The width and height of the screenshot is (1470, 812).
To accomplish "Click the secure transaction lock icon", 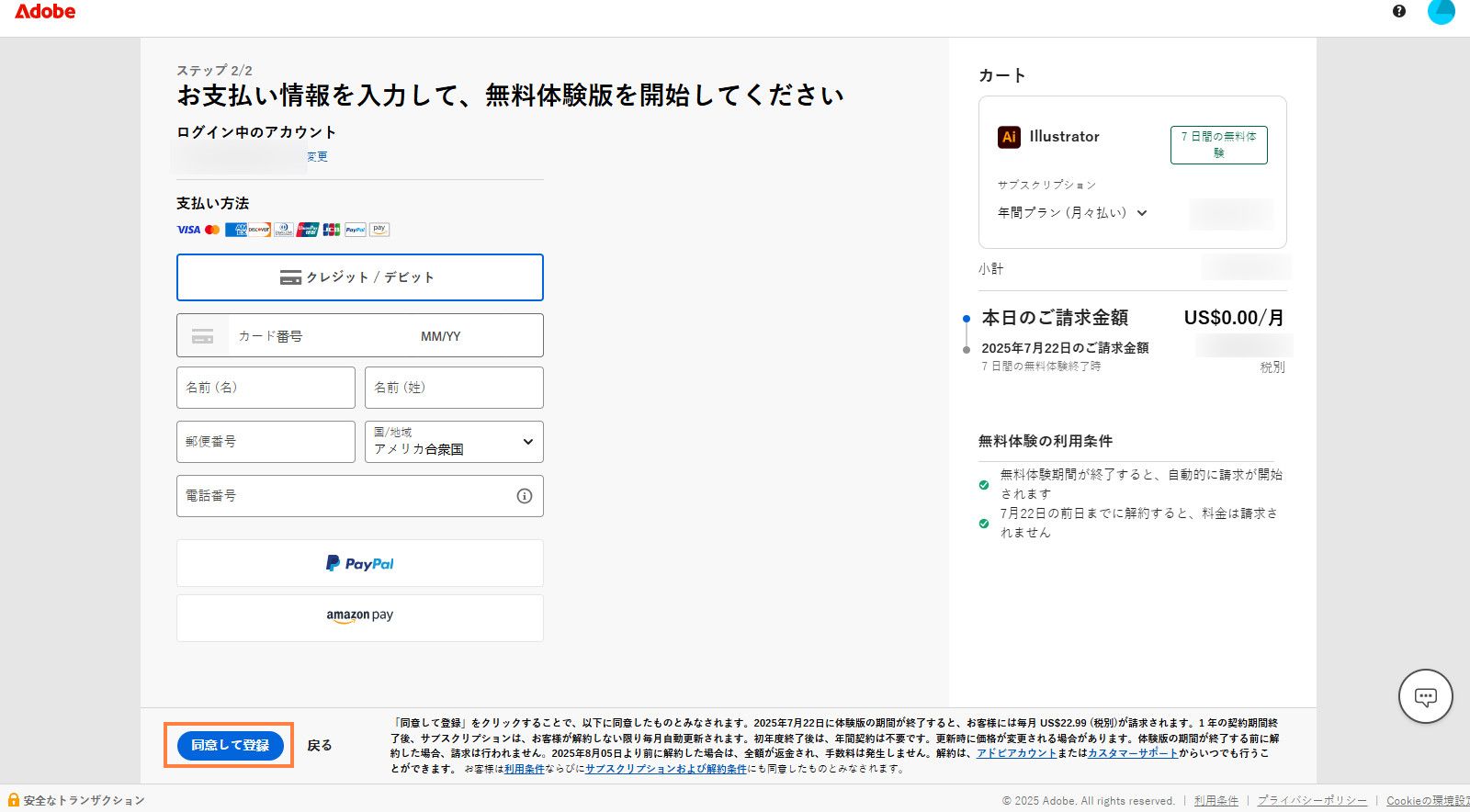I will point(13,800).
